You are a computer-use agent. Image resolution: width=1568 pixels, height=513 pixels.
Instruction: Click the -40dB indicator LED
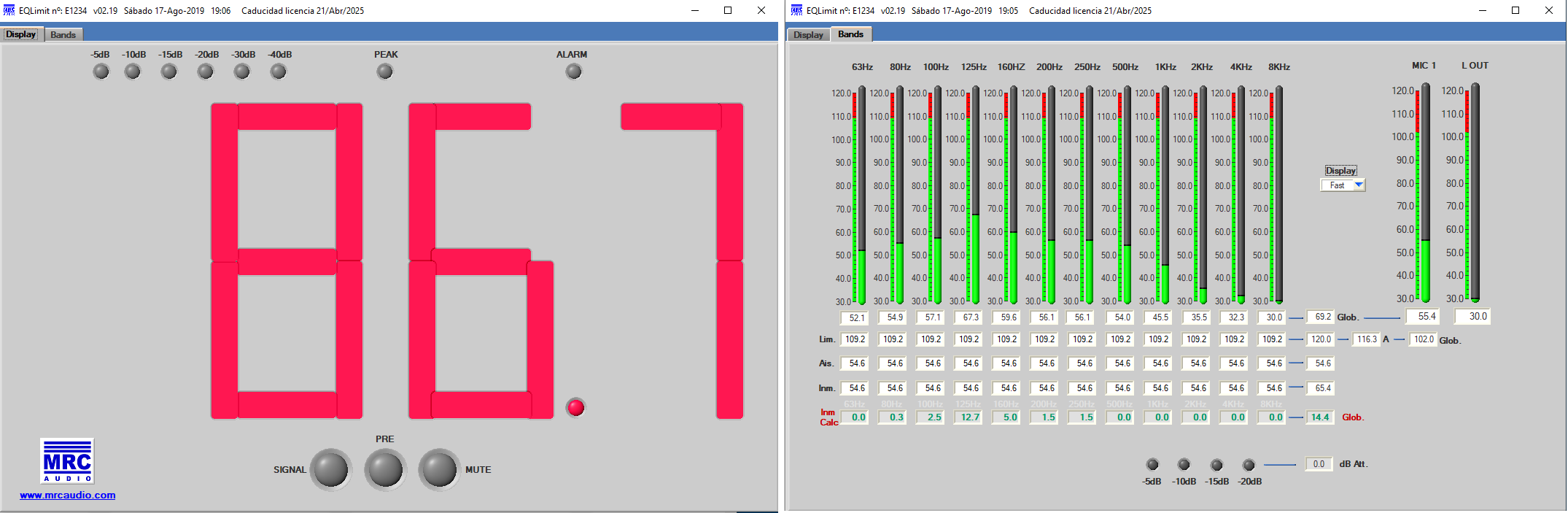tap(279, 72)
